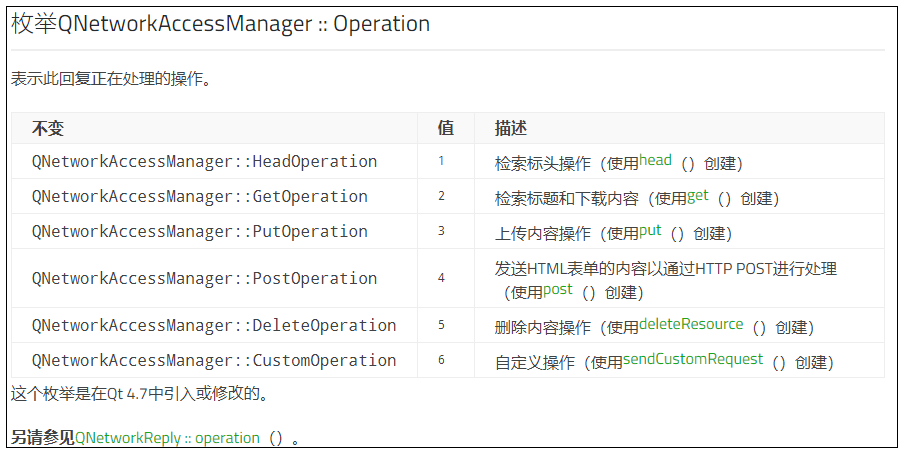
Task: Click the 值 column header
Action: pyautogui.click(x=445, y=128)
